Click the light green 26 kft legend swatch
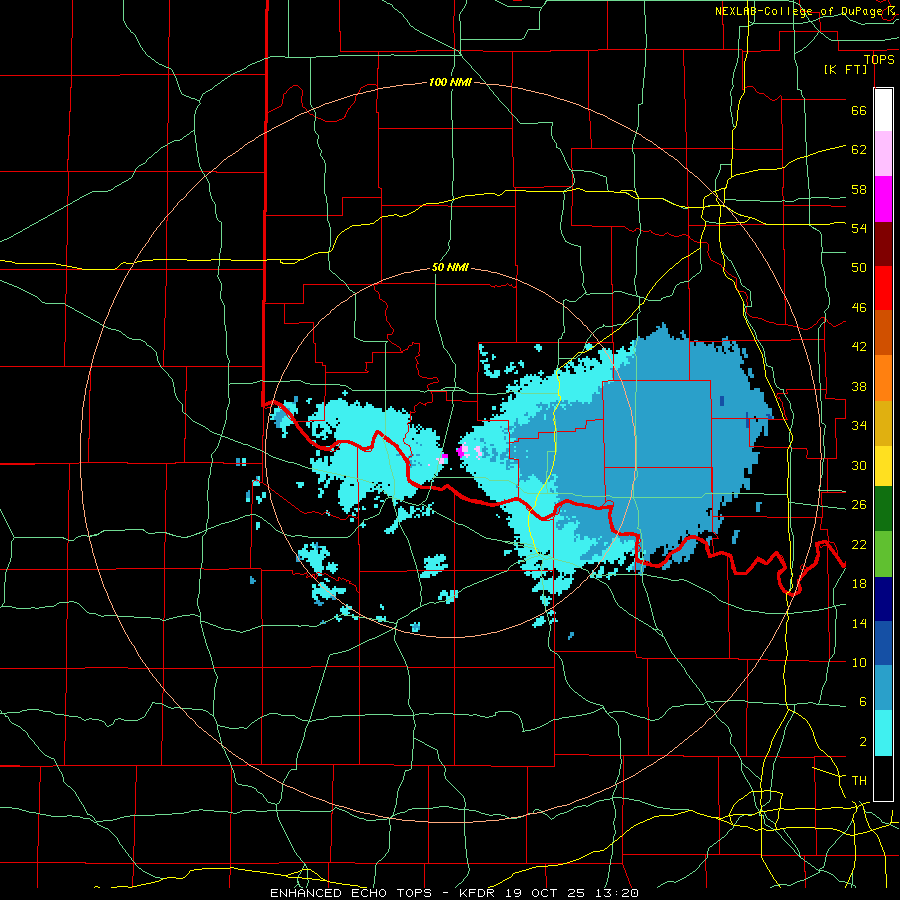The image size is (900, 900). [x=883, y=554]
